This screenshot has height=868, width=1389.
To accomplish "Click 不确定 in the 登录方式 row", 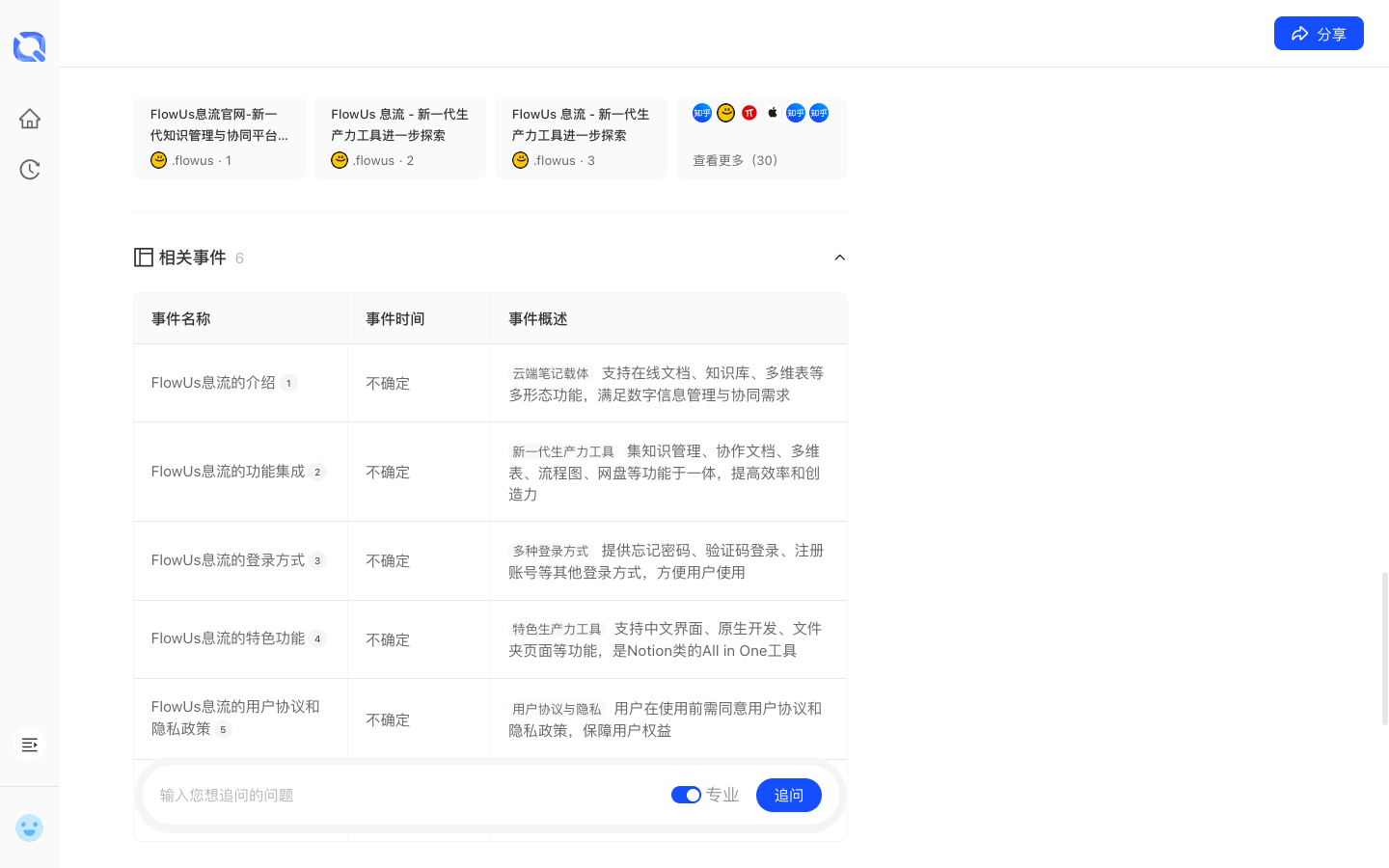I will click(x=388, y=561).
